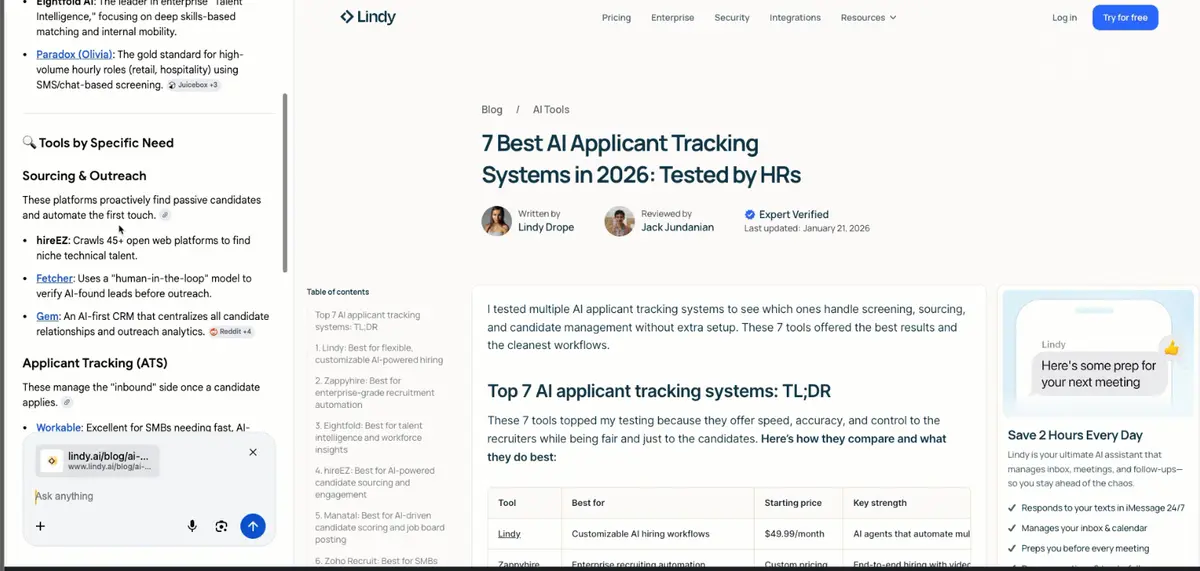The image size is (1200, 571).
Task: Open the Pricing page
Action: [616, 17]
